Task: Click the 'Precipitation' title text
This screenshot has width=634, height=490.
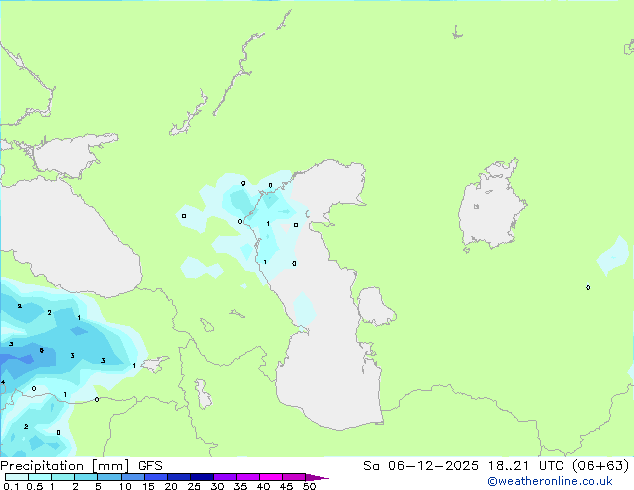Action: 42,466
